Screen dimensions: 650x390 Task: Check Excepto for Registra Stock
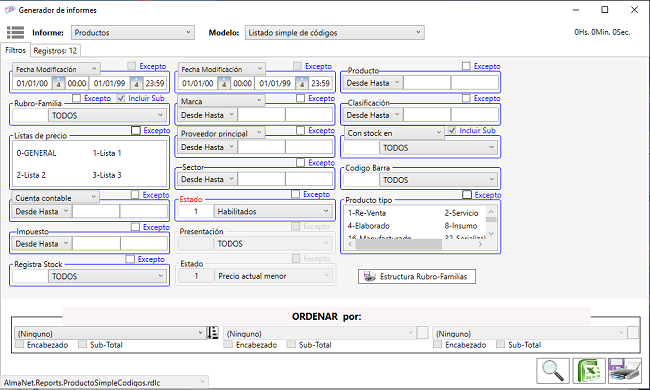(130, 259)
